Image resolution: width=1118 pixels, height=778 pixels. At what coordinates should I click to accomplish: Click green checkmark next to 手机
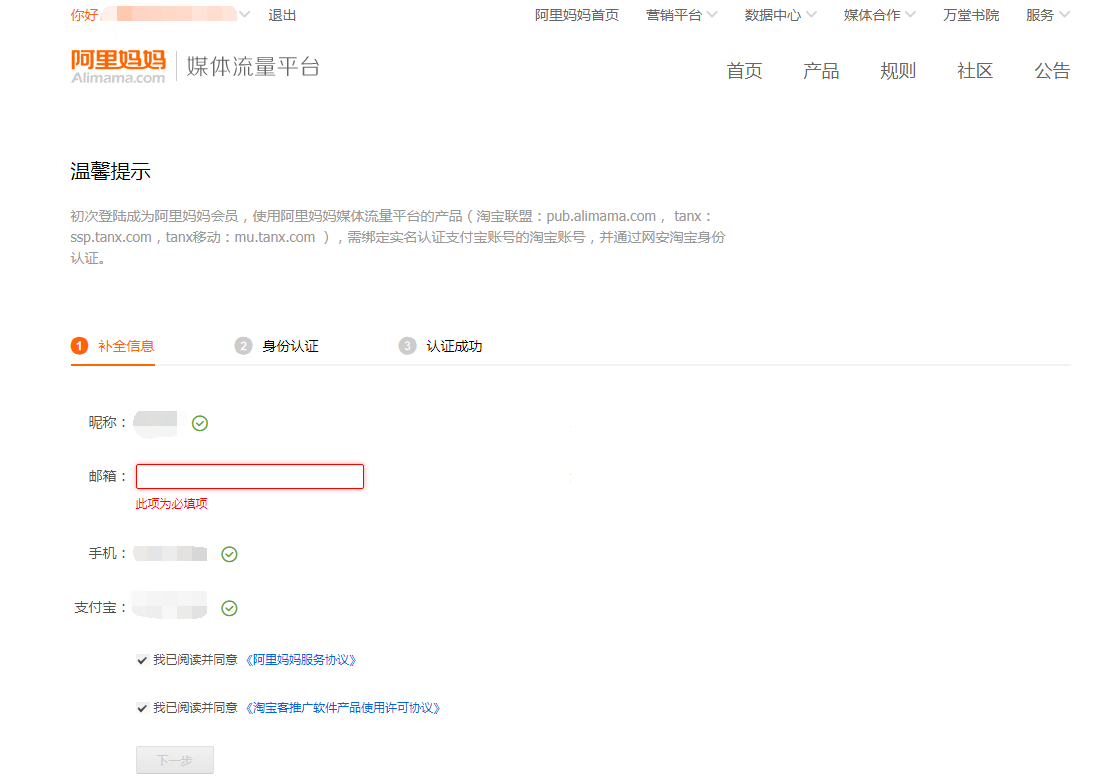[x=229, y=554]
